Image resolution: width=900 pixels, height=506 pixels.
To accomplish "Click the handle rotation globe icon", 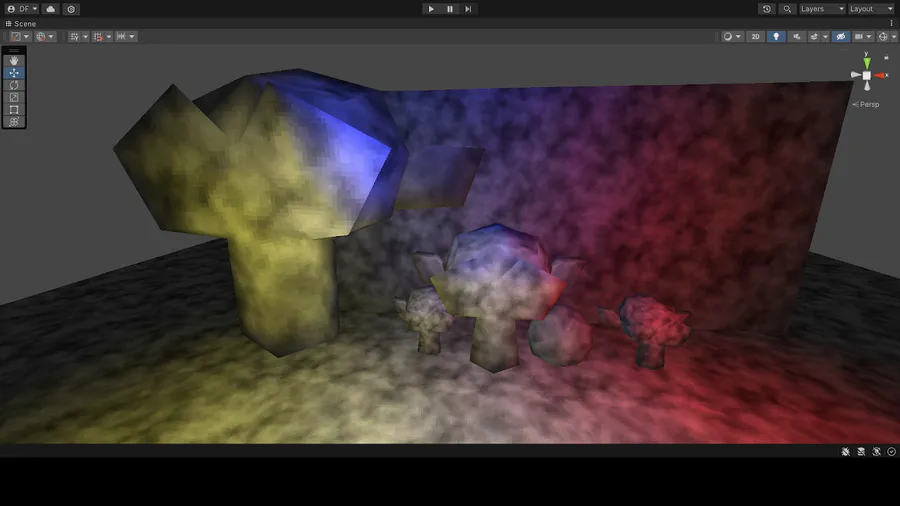I will point(41,36).
